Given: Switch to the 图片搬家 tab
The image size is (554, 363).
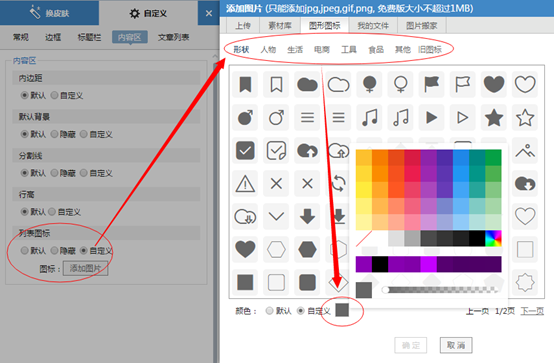Looking at the screenshot, I should [422, 25].
